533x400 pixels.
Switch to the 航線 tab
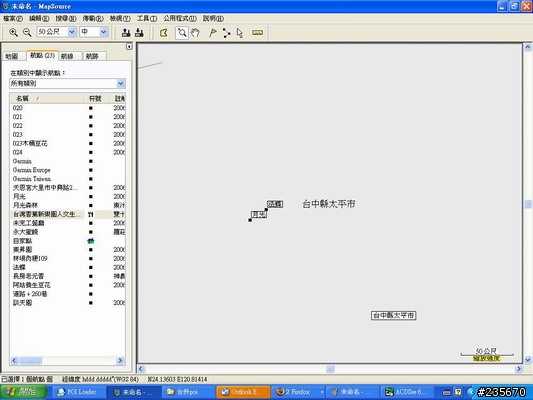[x=70, y=56]
